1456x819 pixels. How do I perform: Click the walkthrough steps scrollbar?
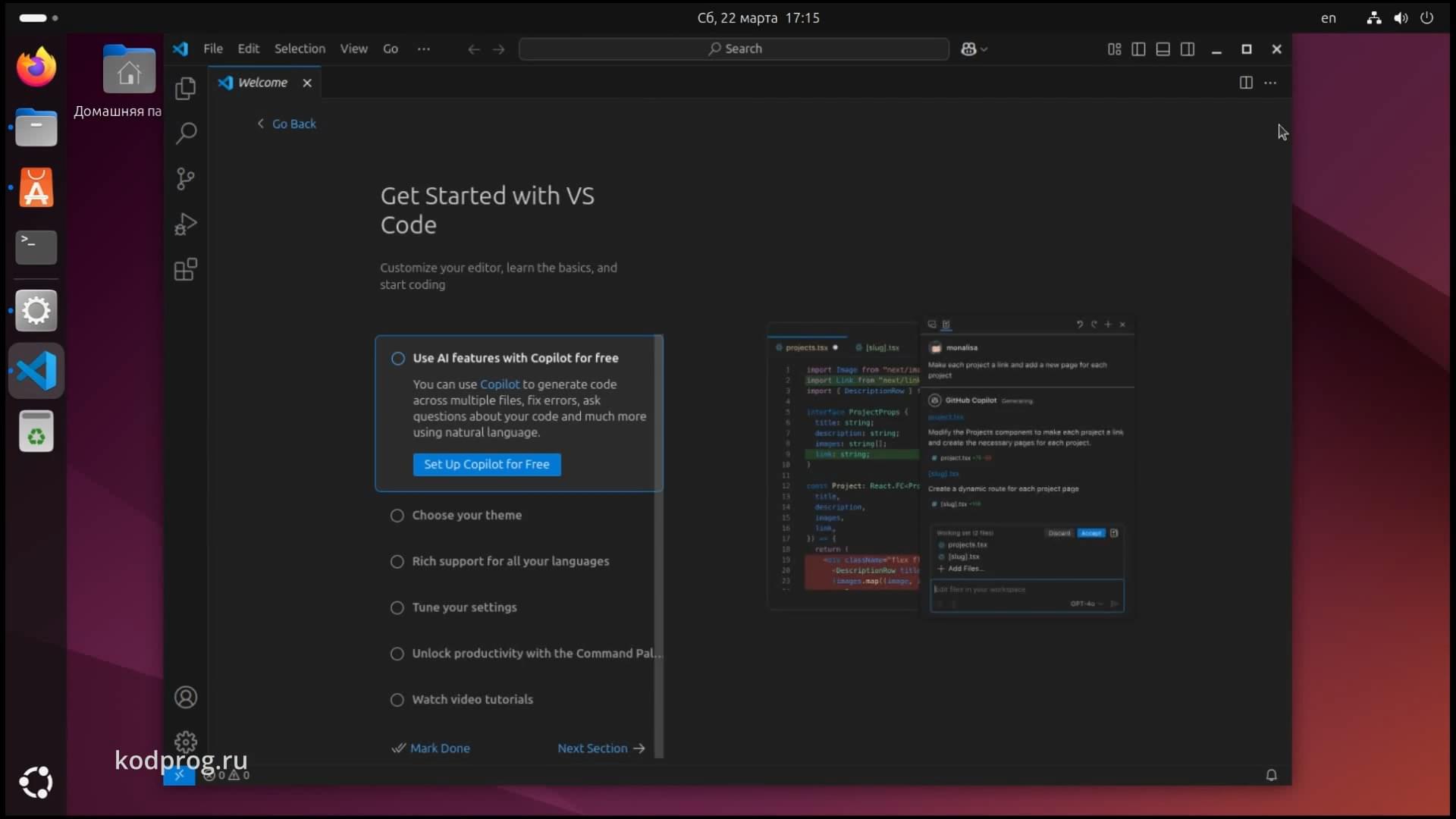tap(658, 546)
